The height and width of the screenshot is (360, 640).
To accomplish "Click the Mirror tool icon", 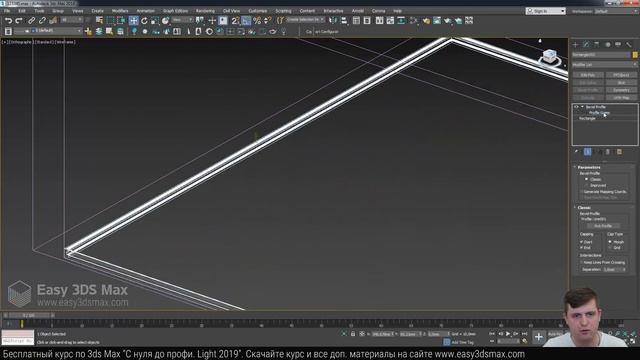I will pyautogui.click(x=333, y=20).
